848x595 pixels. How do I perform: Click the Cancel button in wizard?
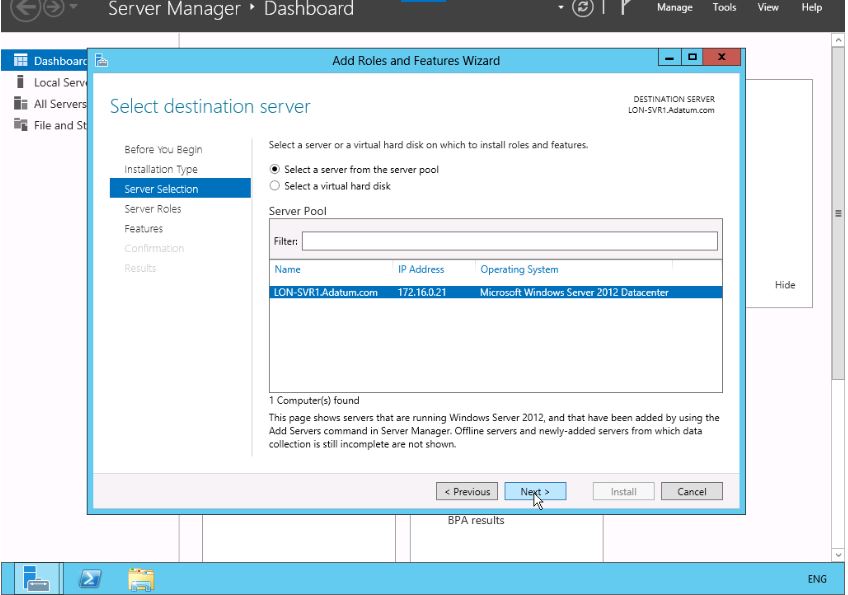pyautogui.click(x=692, y=492)
